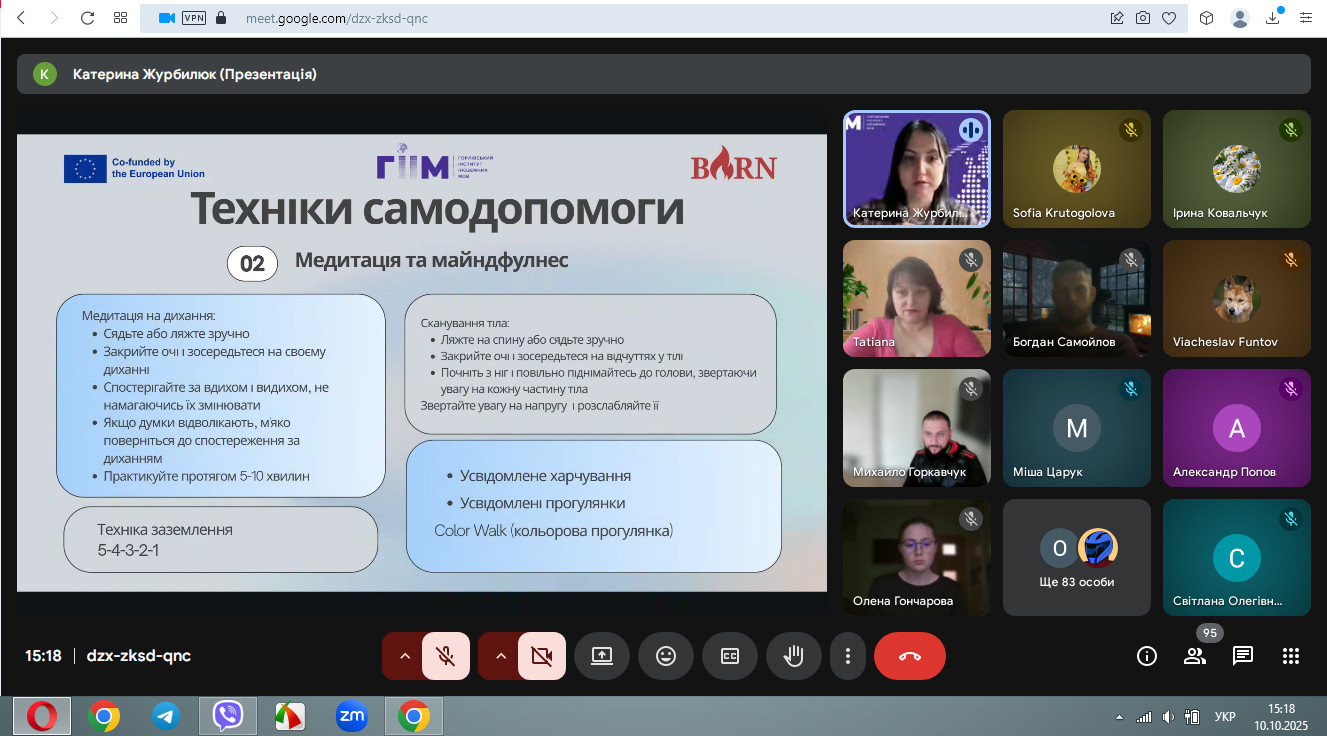Open the chat panel icon

point(1243,656)
